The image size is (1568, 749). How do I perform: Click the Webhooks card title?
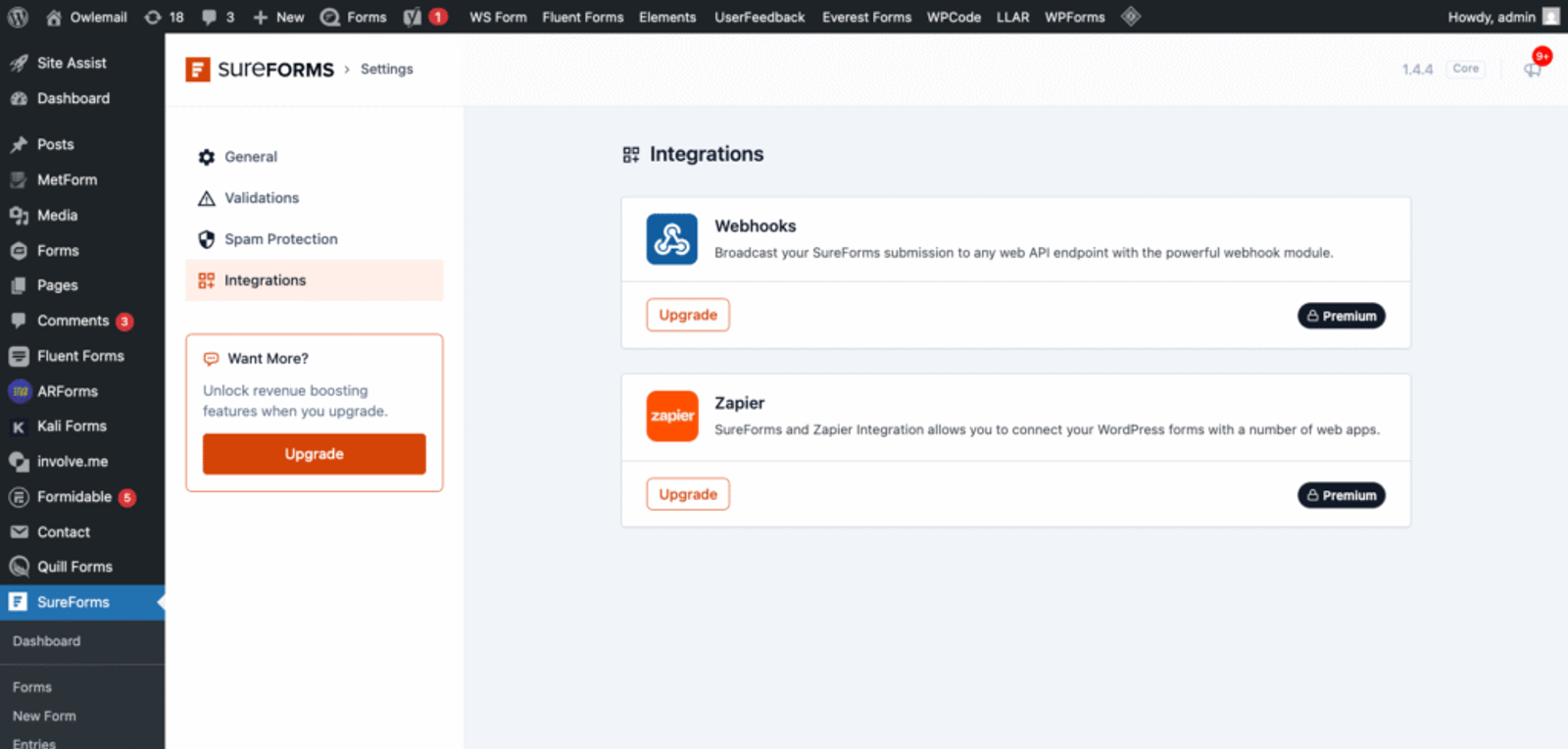[x=756, y=225]
